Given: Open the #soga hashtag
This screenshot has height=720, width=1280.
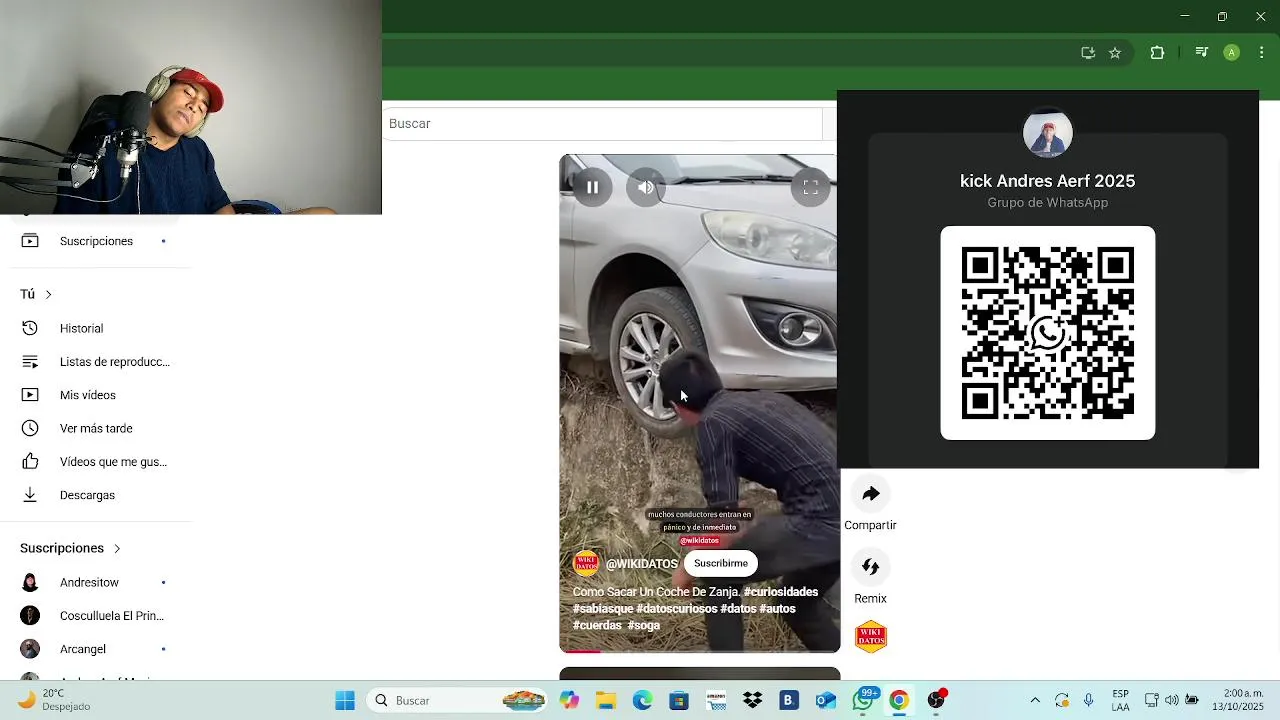Looking at the screenshot, I should coord(644,626).
